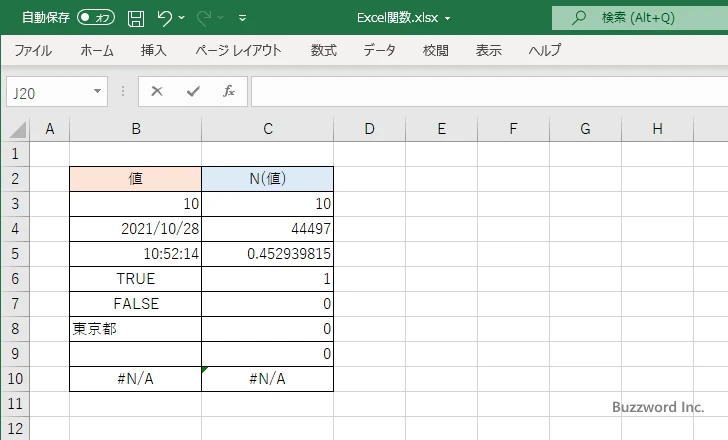The width and height of the screenshot is (728, 440).
Task: Select cell C5 containing 0.452939815
Action: [x=267, y=254]
